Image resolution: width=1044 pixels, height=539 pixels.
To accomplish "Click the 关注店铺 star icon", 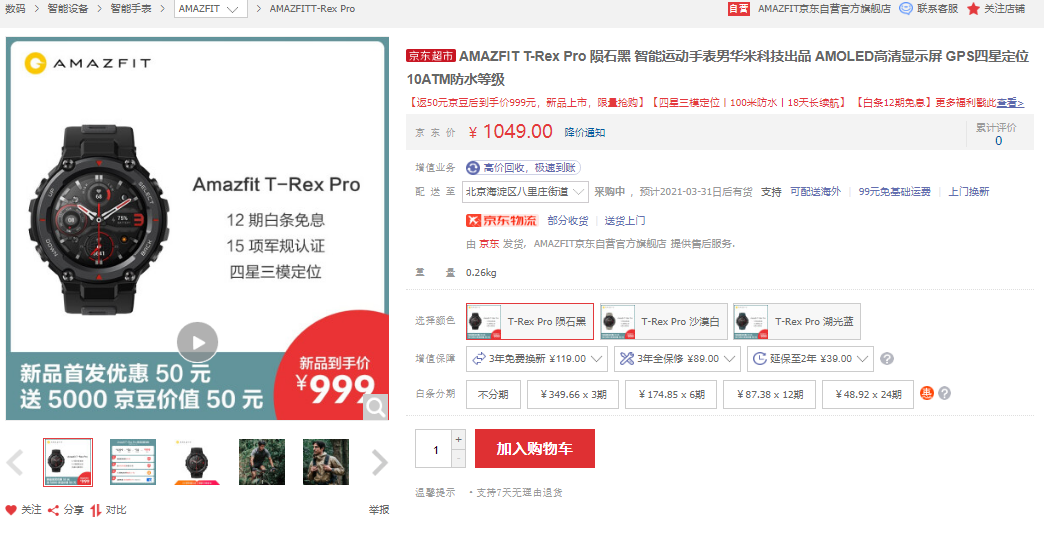I will (x=973, y=9).
